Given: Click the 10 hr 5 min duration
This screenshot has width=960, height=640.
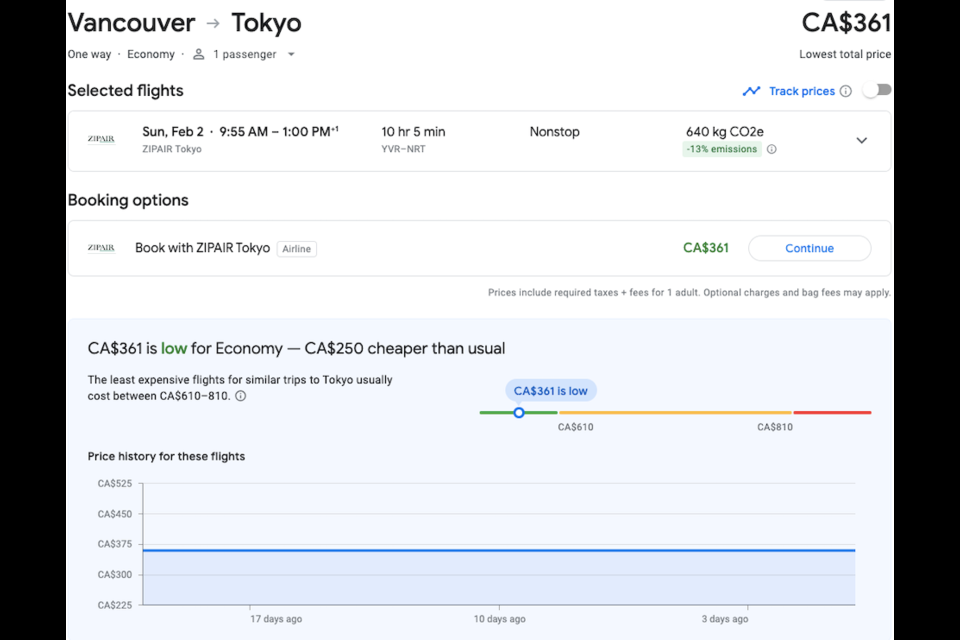Looking at the screenshot, I should pyautogui.click(x=413, y=132).
